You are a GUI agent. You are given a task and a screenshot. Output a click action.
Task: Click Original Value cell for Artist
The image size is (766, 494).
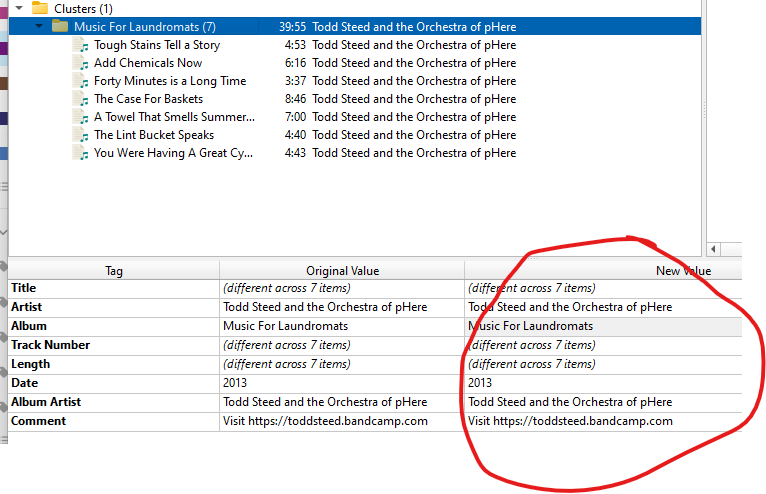(x=342, y=307)
